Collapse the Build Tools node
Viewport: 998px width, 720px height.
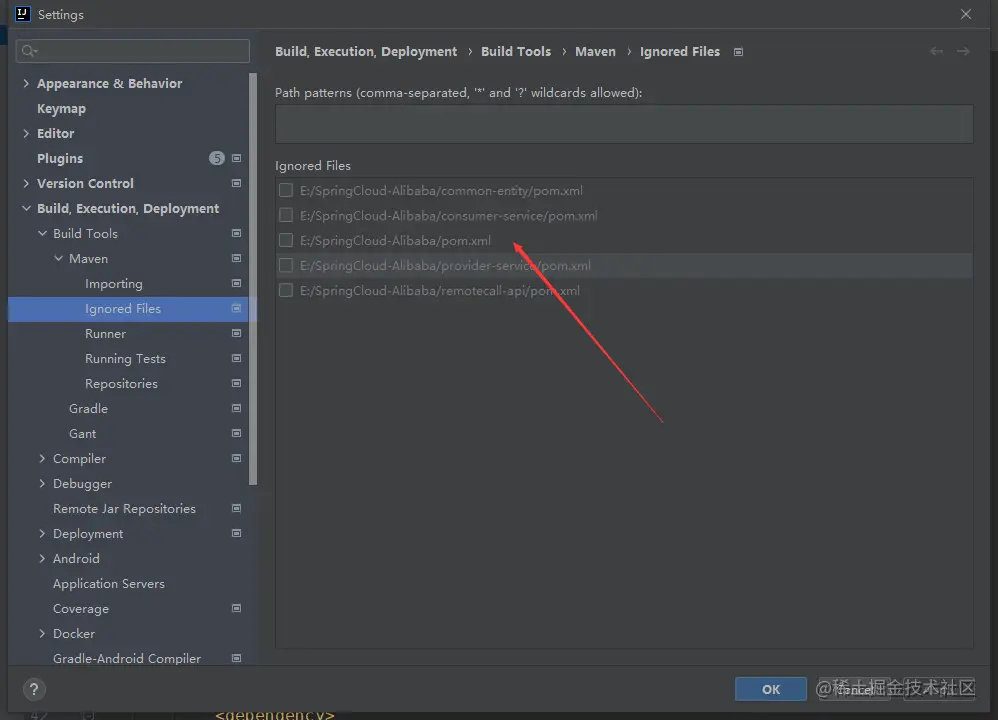point(42,234)
